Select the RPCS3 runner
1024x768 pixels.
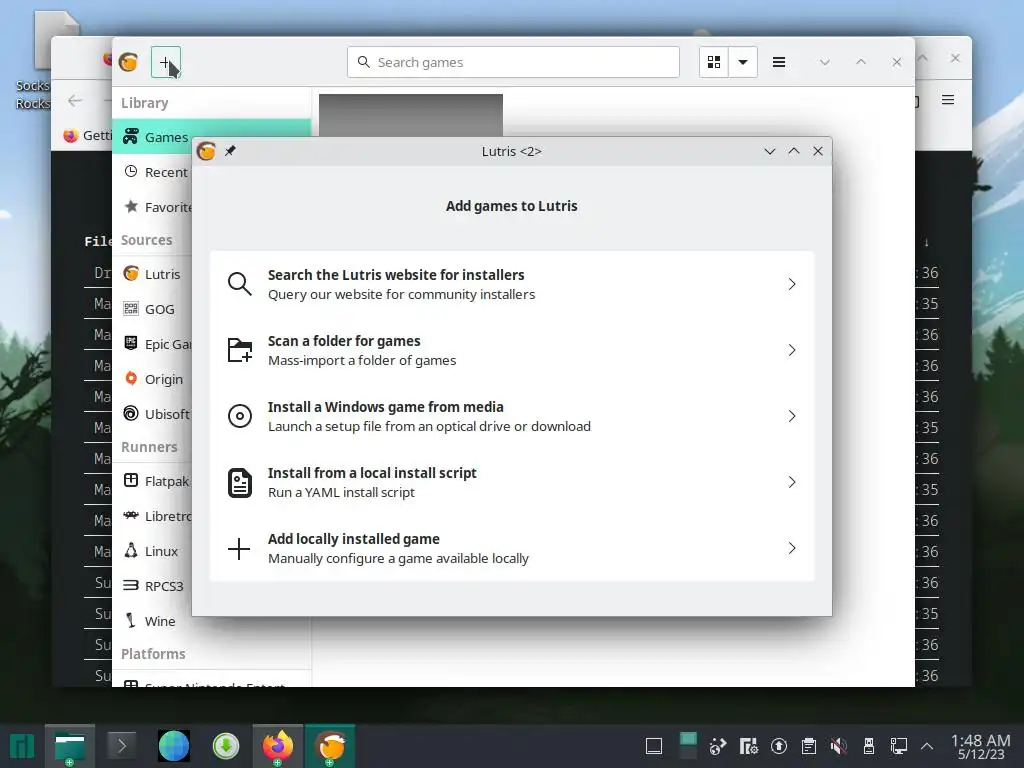(x=153, y=586)
